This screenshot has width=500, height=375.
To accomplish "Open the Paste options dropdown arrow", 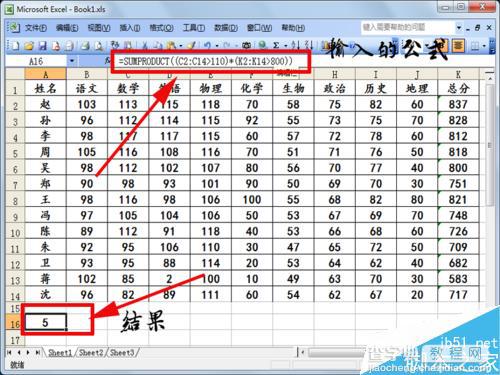I will 181,46.
